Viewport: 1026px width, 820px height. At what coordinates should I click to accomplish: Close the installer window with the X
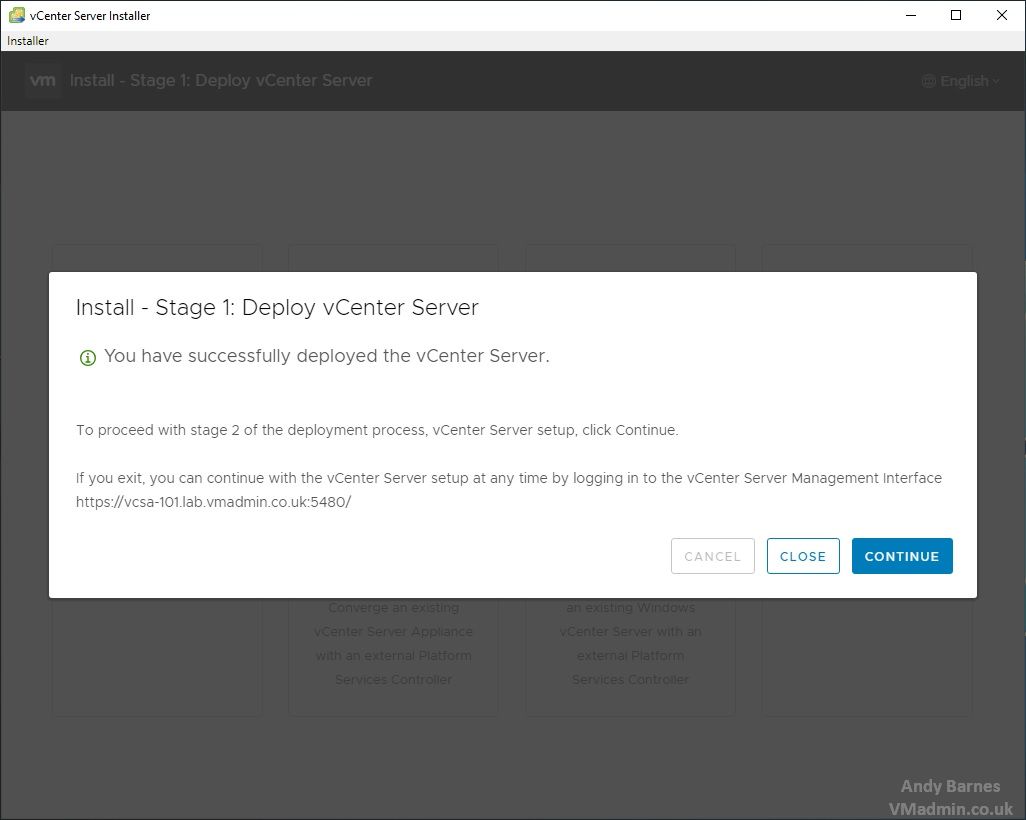(1002, 15)
